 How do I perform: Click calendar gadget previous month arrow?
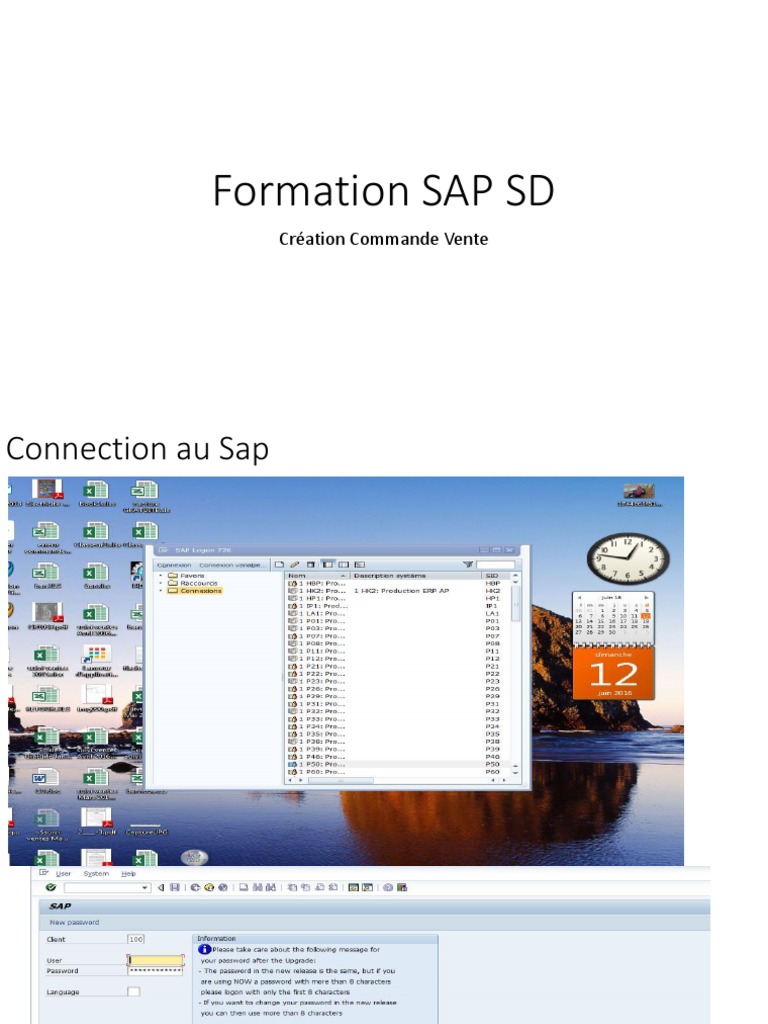pyautogui.click(x=579, y=598)
